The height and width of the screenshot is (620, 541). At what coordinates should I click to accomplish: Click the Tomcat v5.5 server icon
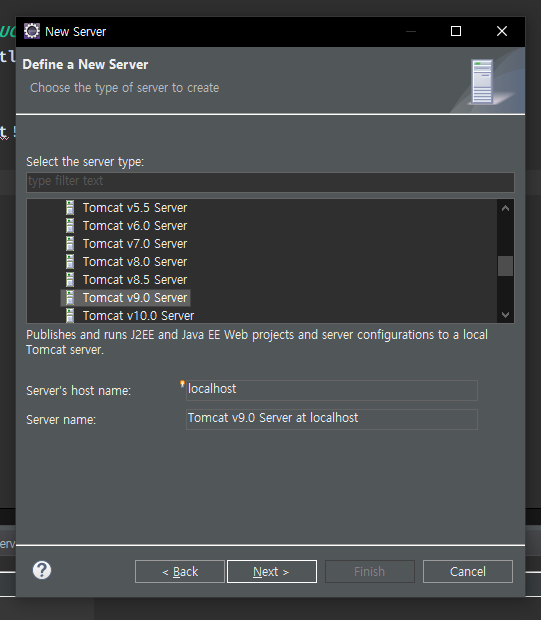coord(70,208)
